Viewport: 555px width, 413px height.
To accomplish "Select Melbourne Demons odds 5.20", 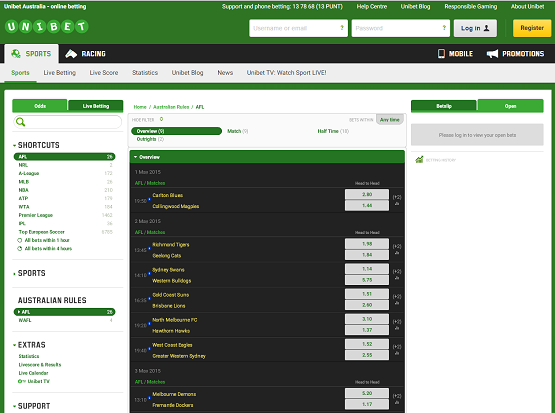I will point(367,393).
